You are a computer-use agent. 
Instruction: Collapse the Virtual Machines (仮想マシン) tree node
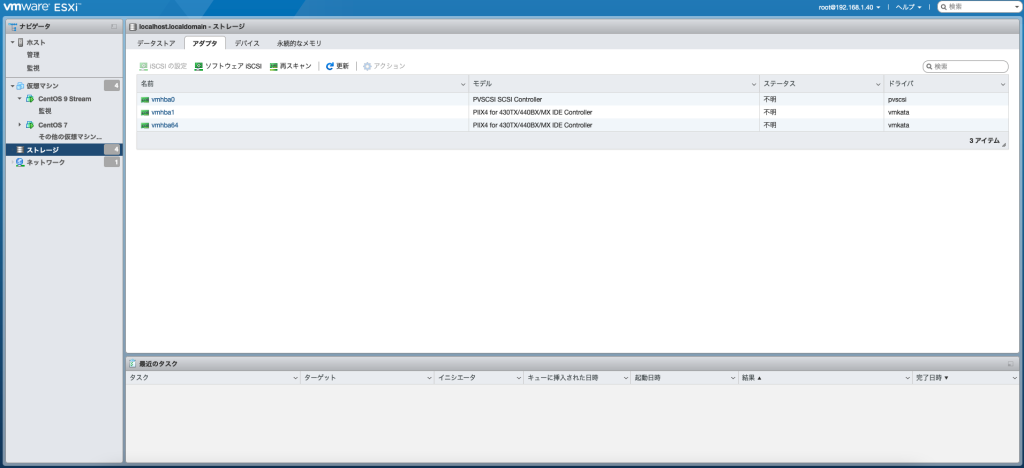click(12, 86)
